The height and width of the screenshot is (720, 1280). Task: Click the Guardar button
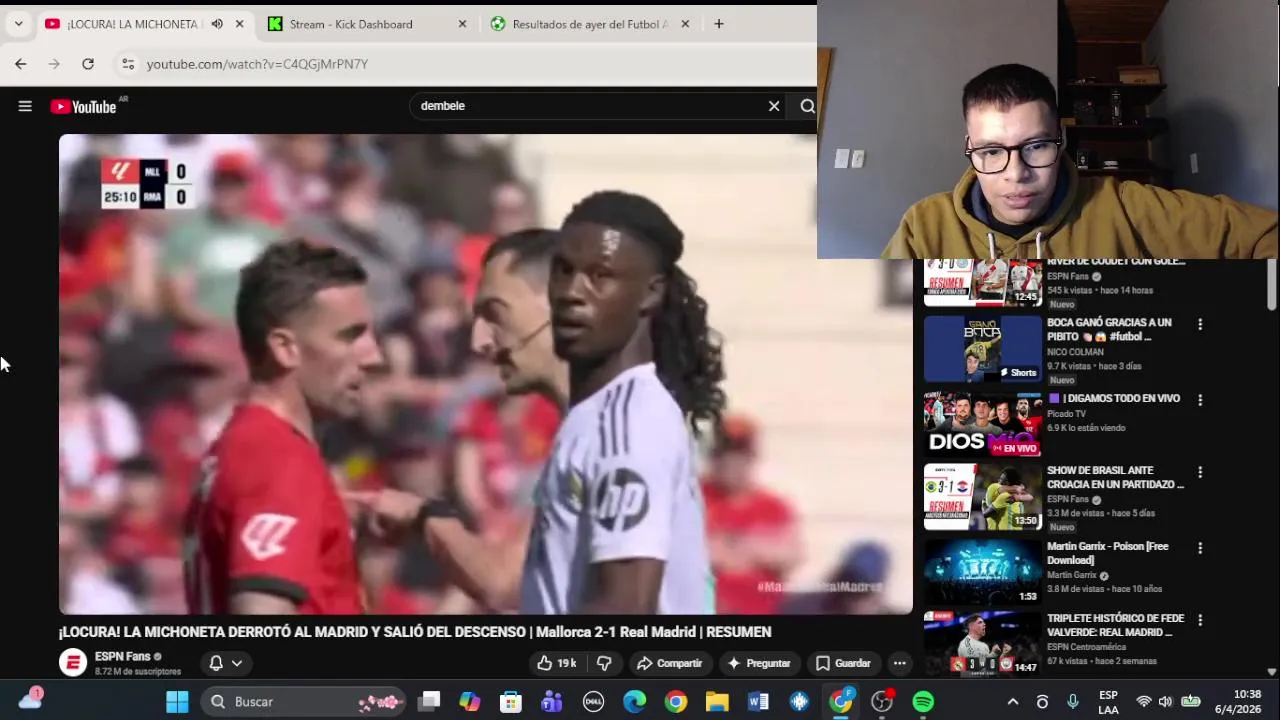[842, 663]
